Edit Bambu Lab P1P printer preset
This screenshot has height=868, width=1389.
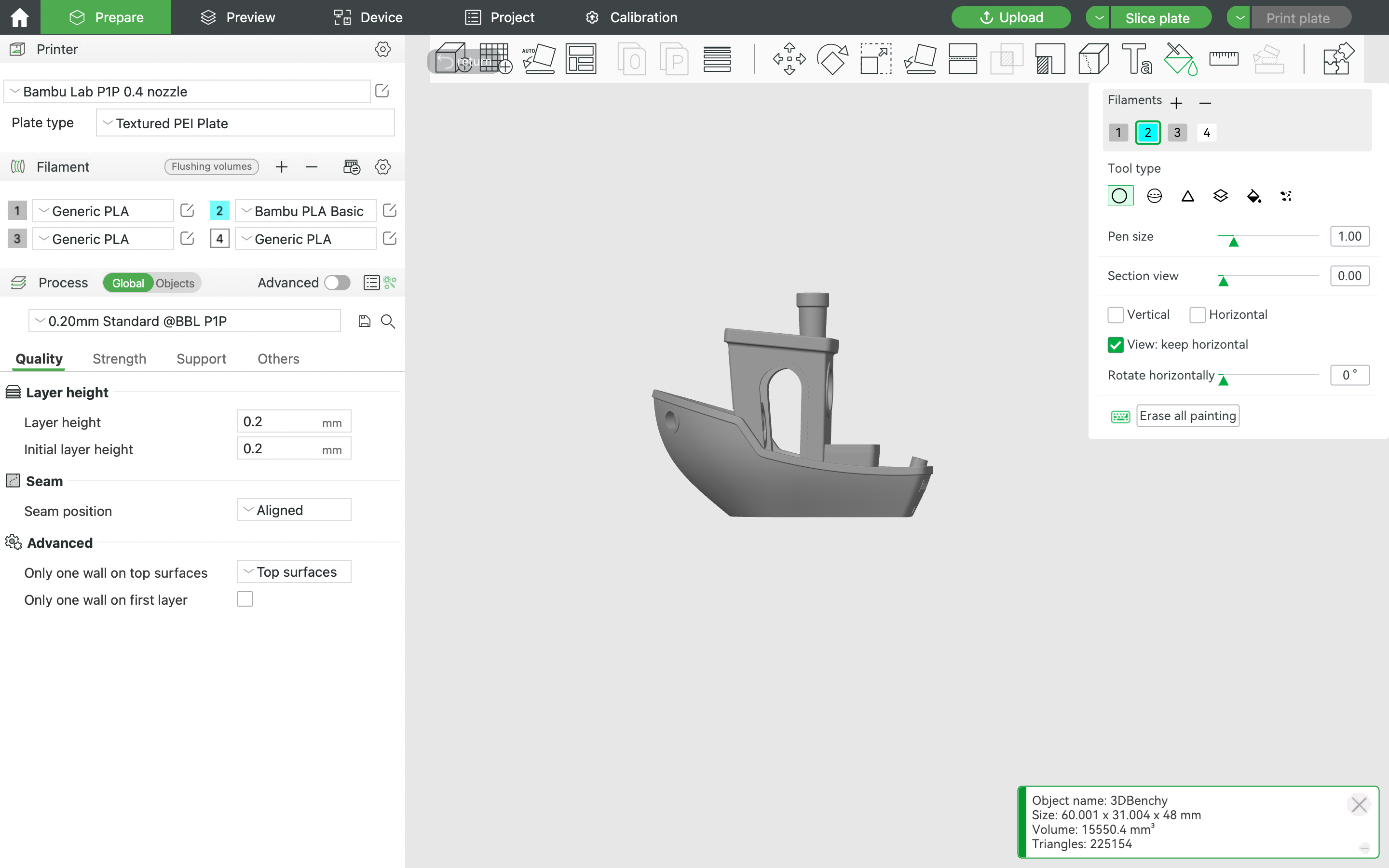point(382,91)
